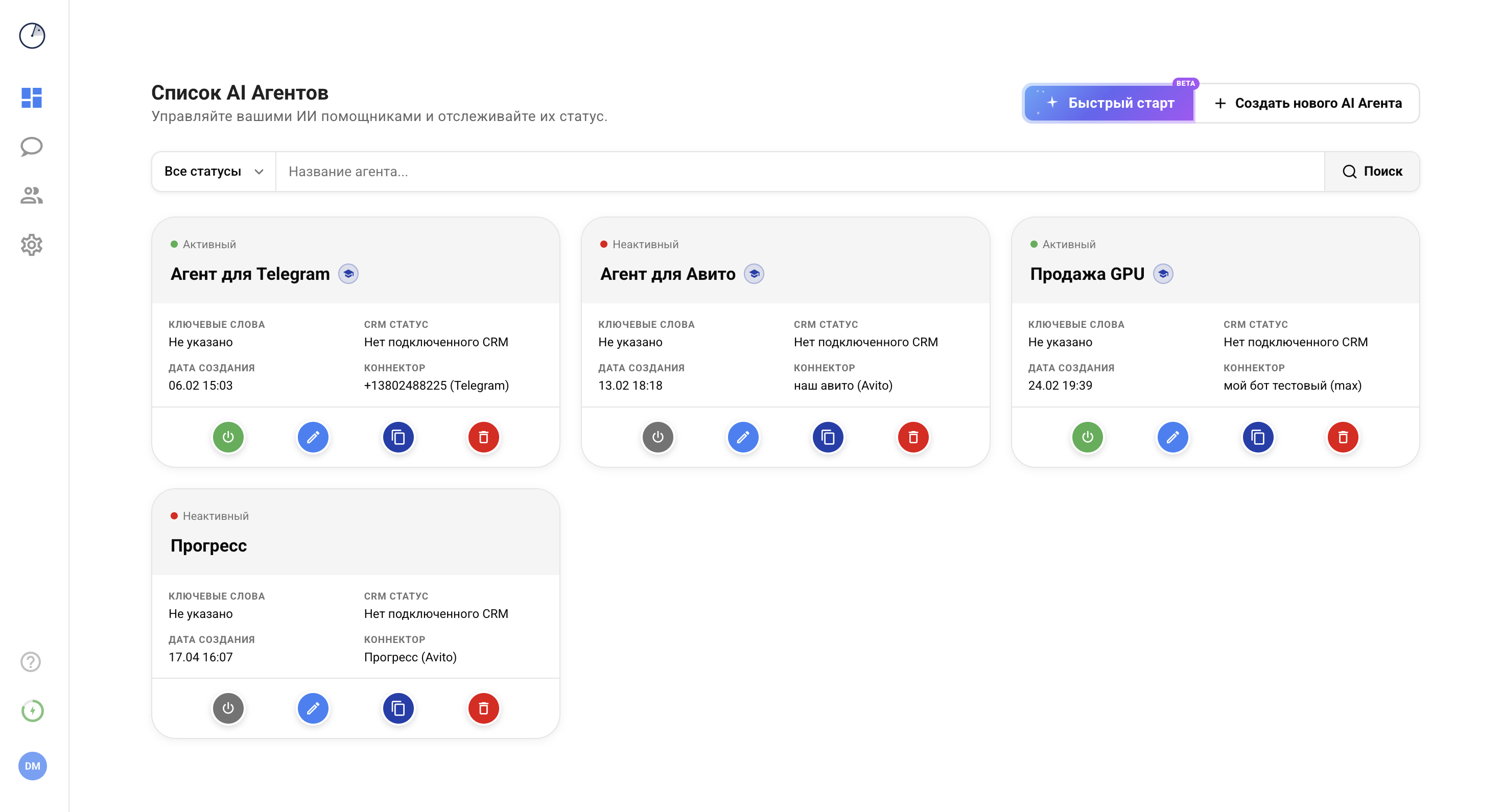Open the contacts section in the sidebar
The image size is (1502, 812).
click(32, 195)
